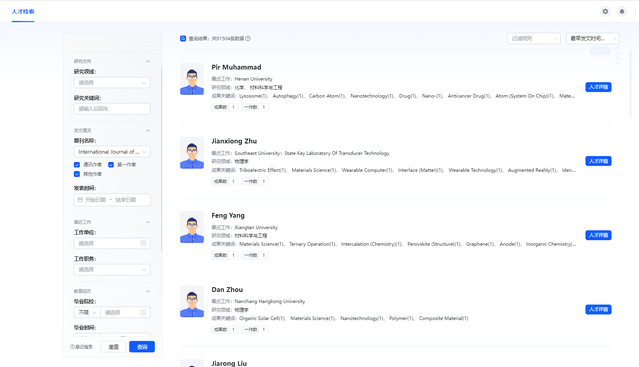
Task: Click calendar icon in date range field
Action: [80, 200]
